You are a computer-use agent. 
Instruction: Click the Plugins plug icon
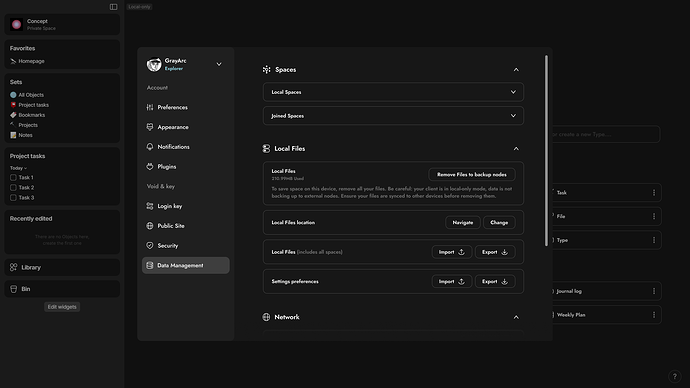coord(150,166)
